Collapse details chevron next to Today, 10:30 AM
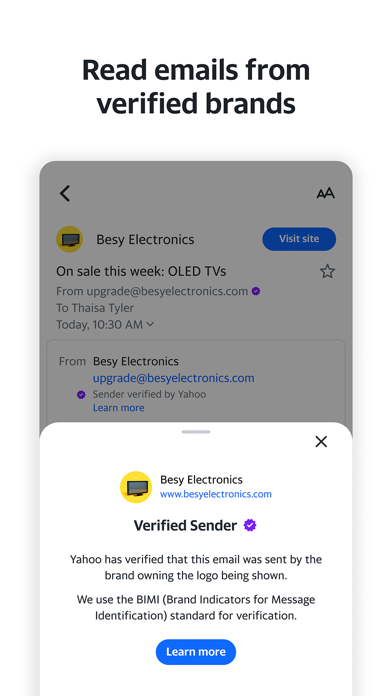Image resolution: width=392 pixels, height=696 pixels. (x=150, y=324)
